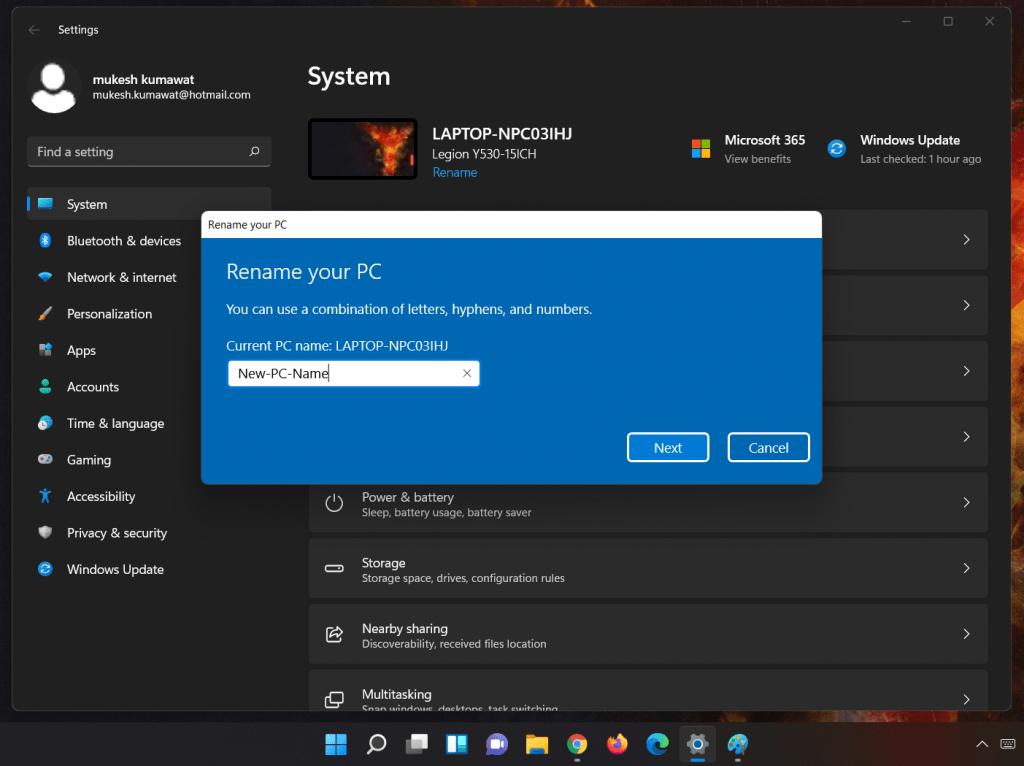This screenshot has width=1024, height=766.
Task: Open Windows Update status at top right
Action: click(x=904, y=149)
